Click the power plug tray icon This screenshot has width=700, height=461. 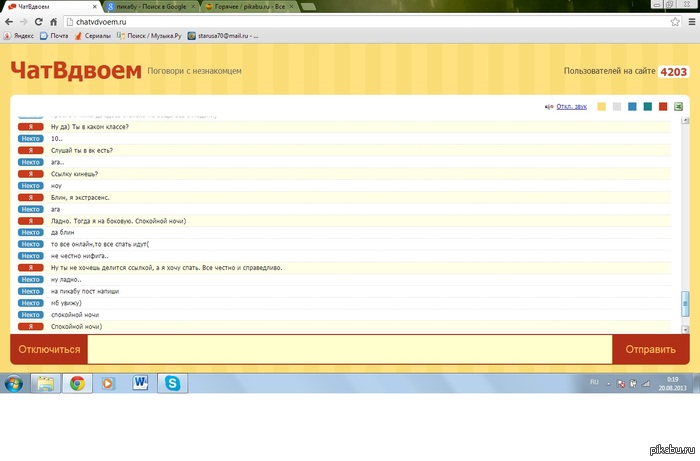633,383
